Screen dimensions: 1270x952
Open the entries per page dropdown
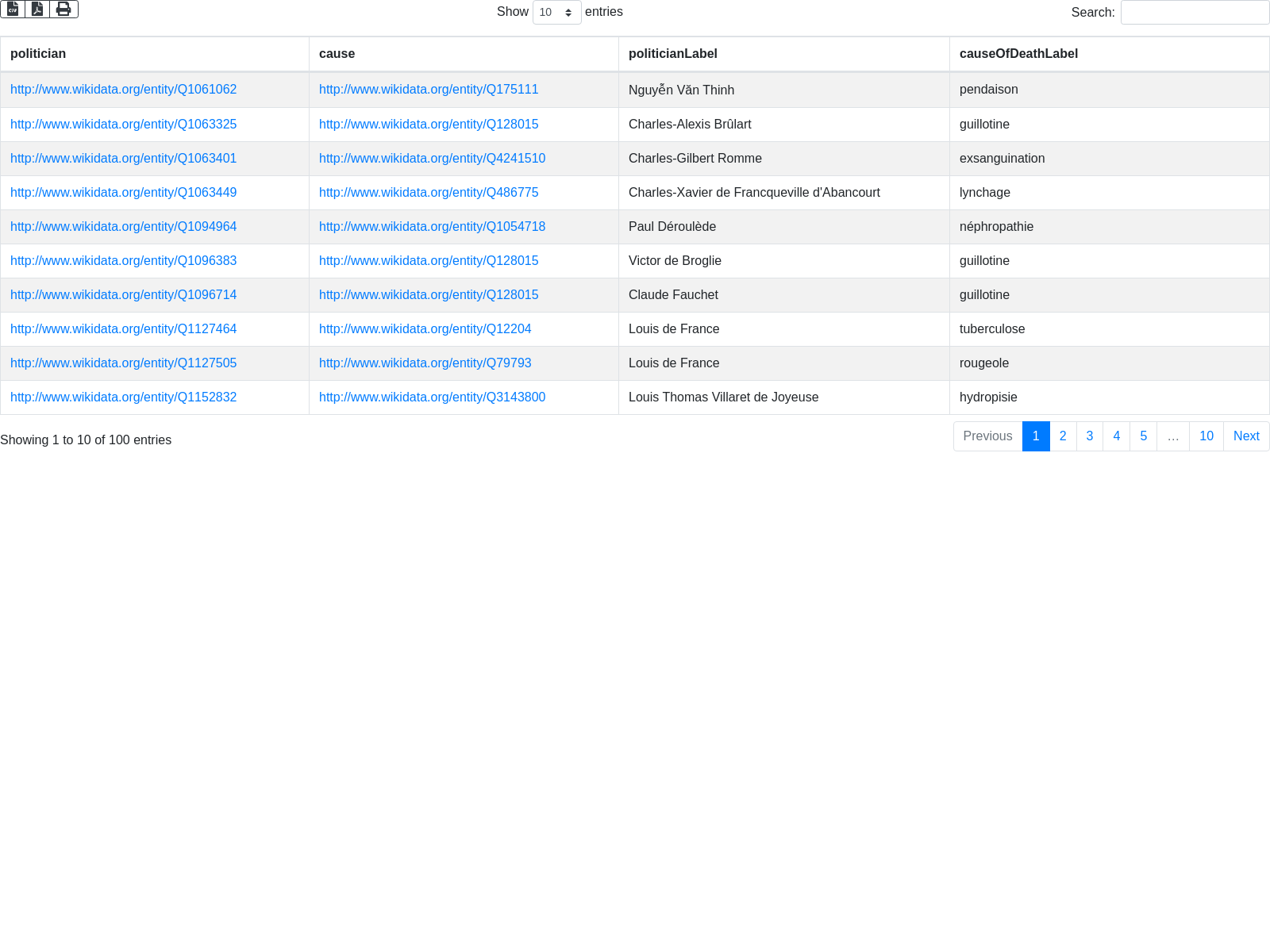point(556,12)
